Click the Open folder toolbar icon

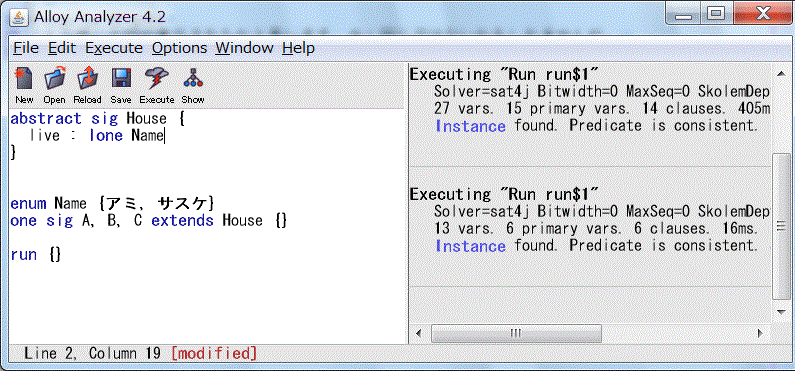pyautogui.click(x=54, y=86)
